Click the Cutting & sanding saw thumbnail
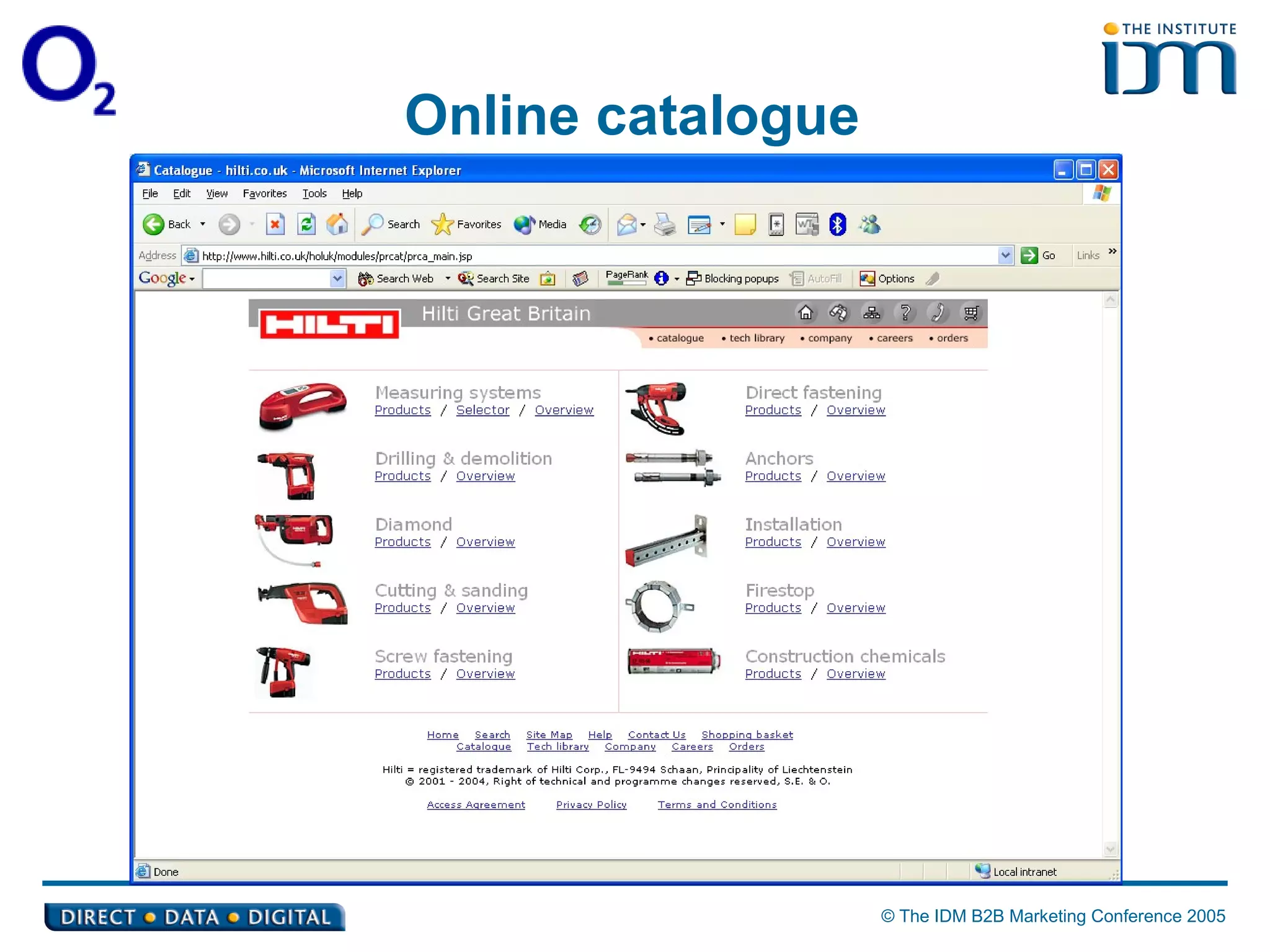 303,602
